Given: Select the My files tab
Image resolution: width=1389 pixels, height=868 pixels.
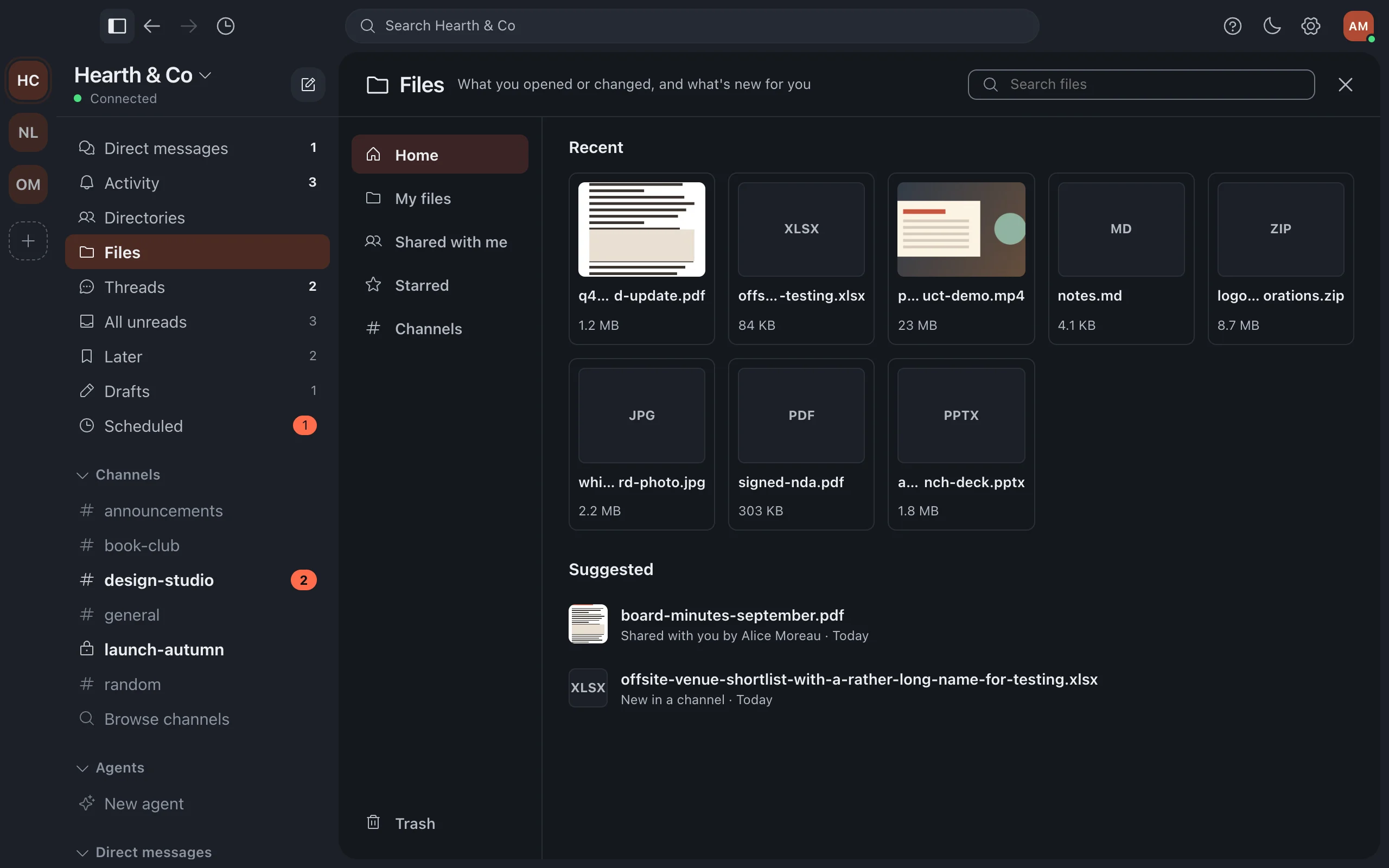Looking at the screenshot, I should (439, 198).
